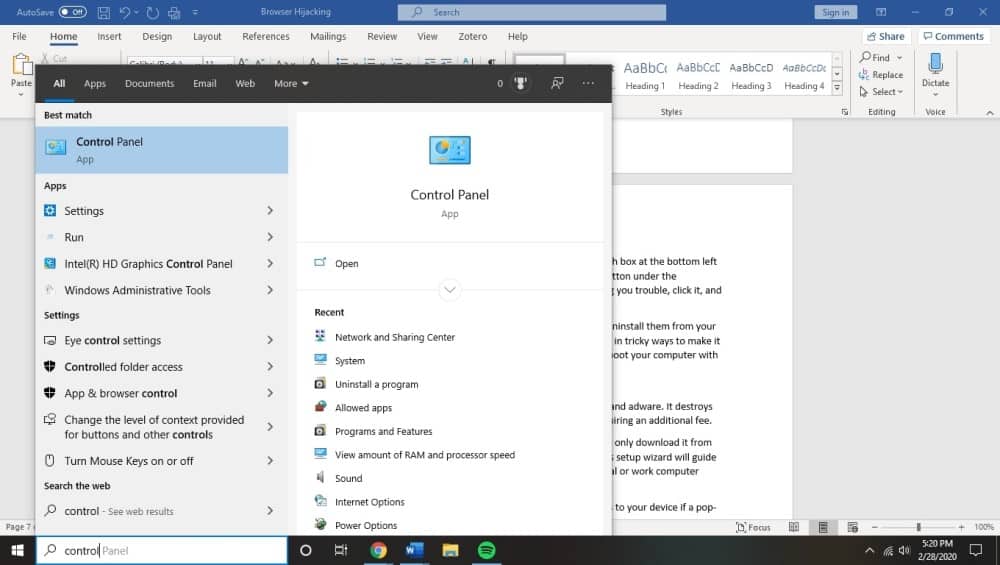Image resolution: width=1000 pixels, height=565 pixels.
Task: Click the Task View taskbar icon
Action: click(341, 550)
